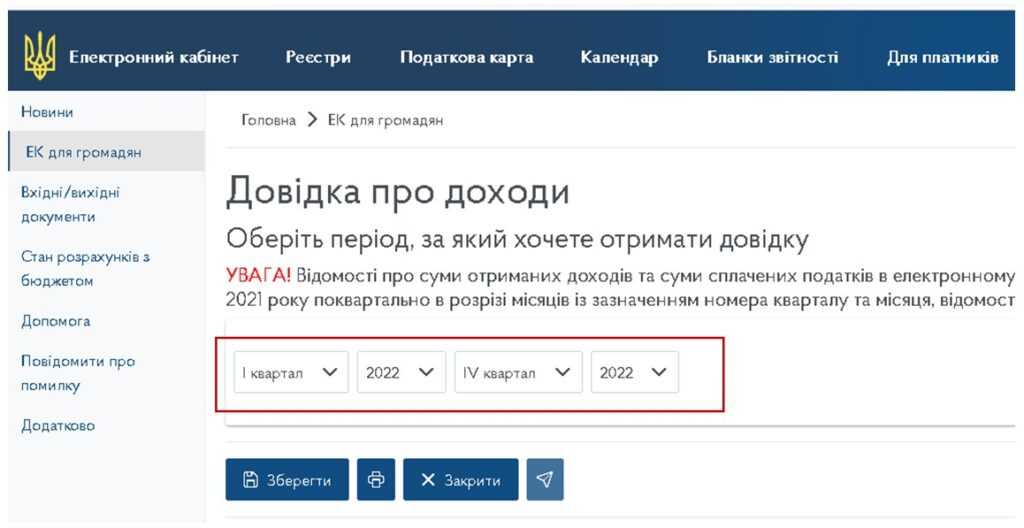Open the start year 2022 dropdown
The width and height of the screenshot is (1024, 528).
tap(402, 372)
